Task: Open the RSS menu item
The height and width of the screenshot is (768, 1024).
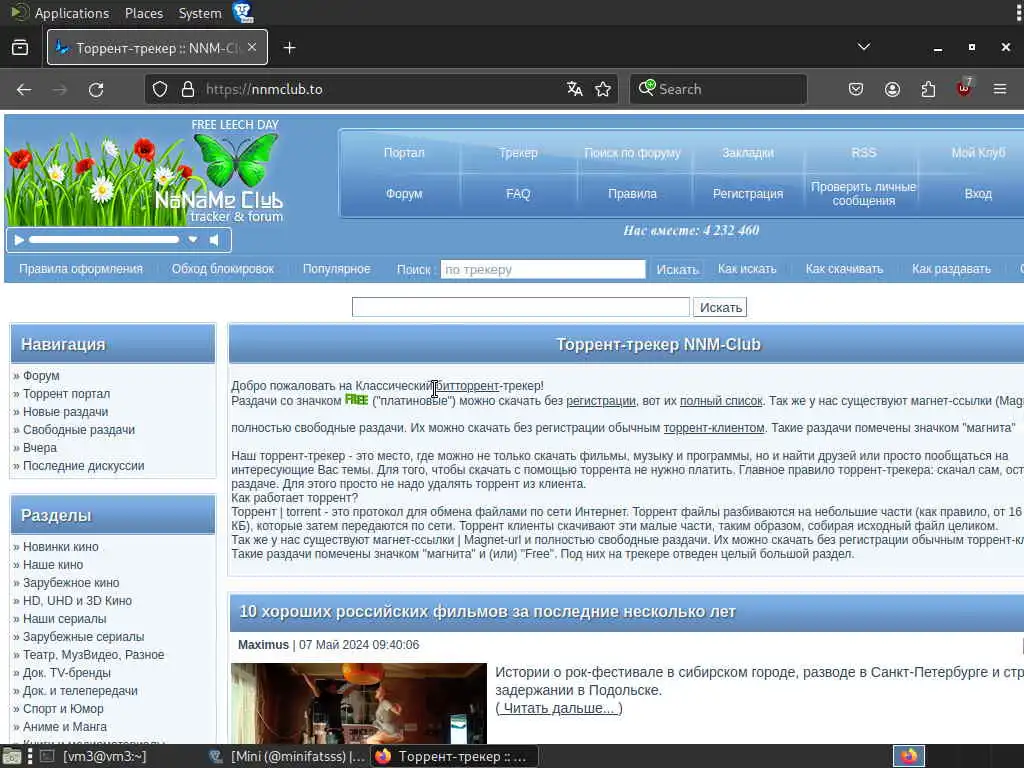Action: click(863, 153)
